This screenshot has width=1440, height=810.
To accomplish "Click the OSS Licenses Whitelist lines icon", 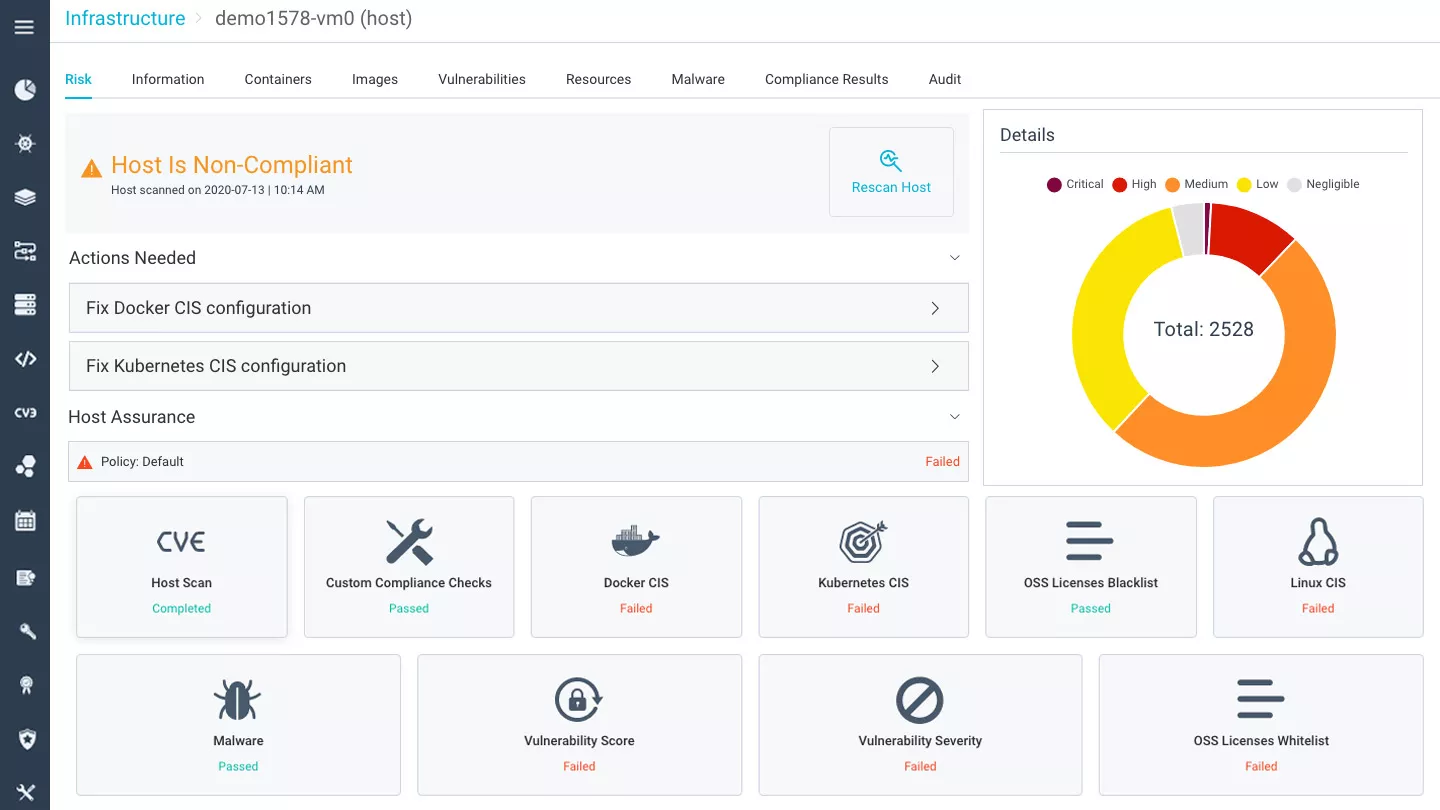I will point(1261,700).
